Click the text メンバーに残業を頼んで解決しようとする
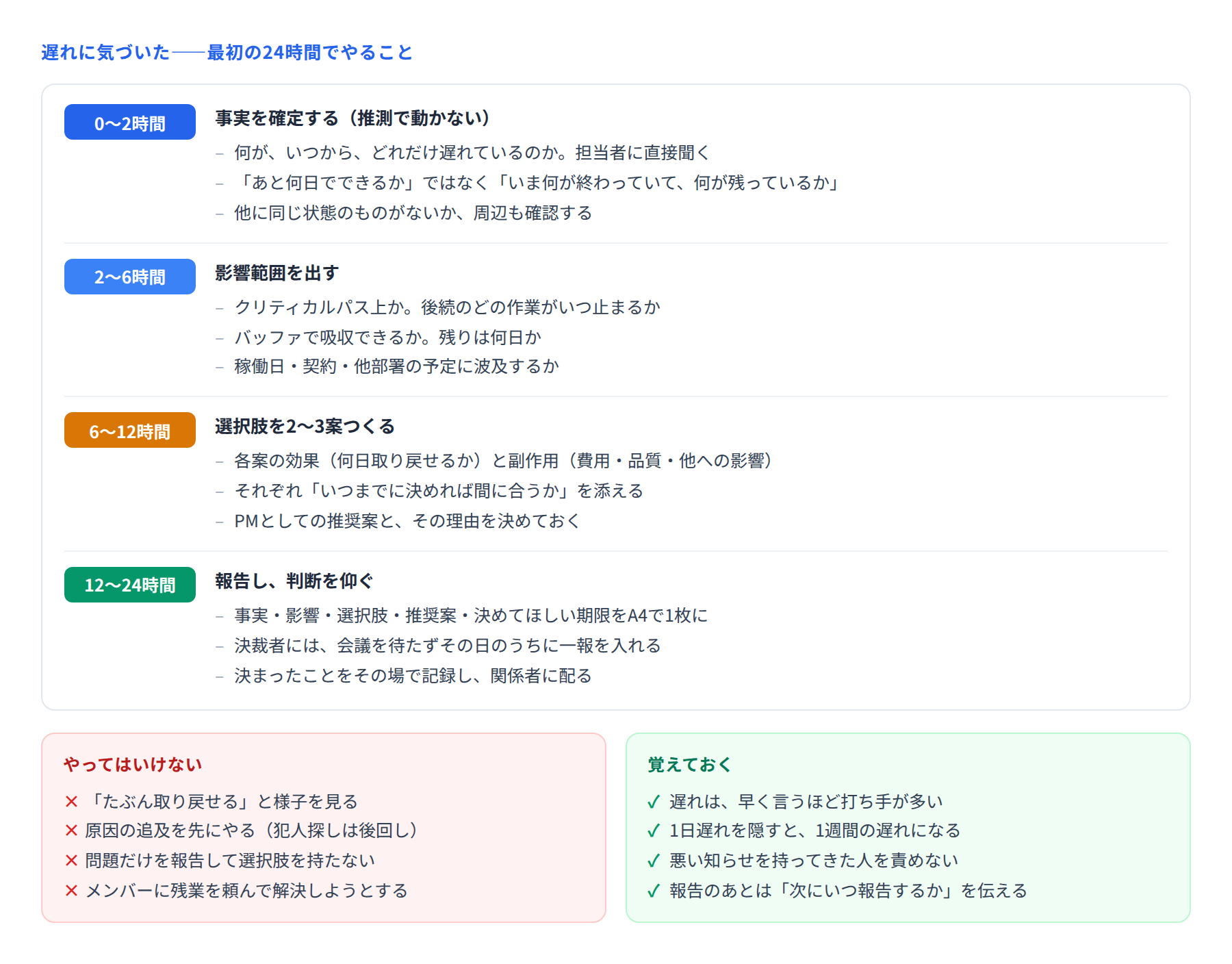Image resolution: width=1232 pixels, height=964 pixels. (x=246, y=891)
